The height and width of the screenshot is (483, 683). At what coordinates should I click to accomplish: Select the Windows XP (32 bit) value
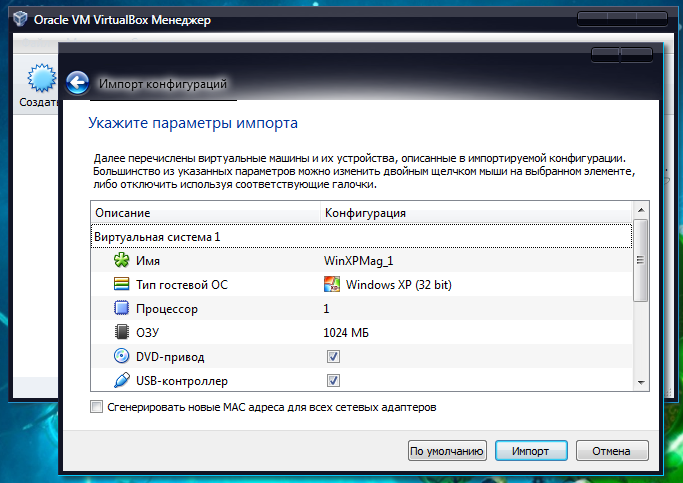click(399, 285)
